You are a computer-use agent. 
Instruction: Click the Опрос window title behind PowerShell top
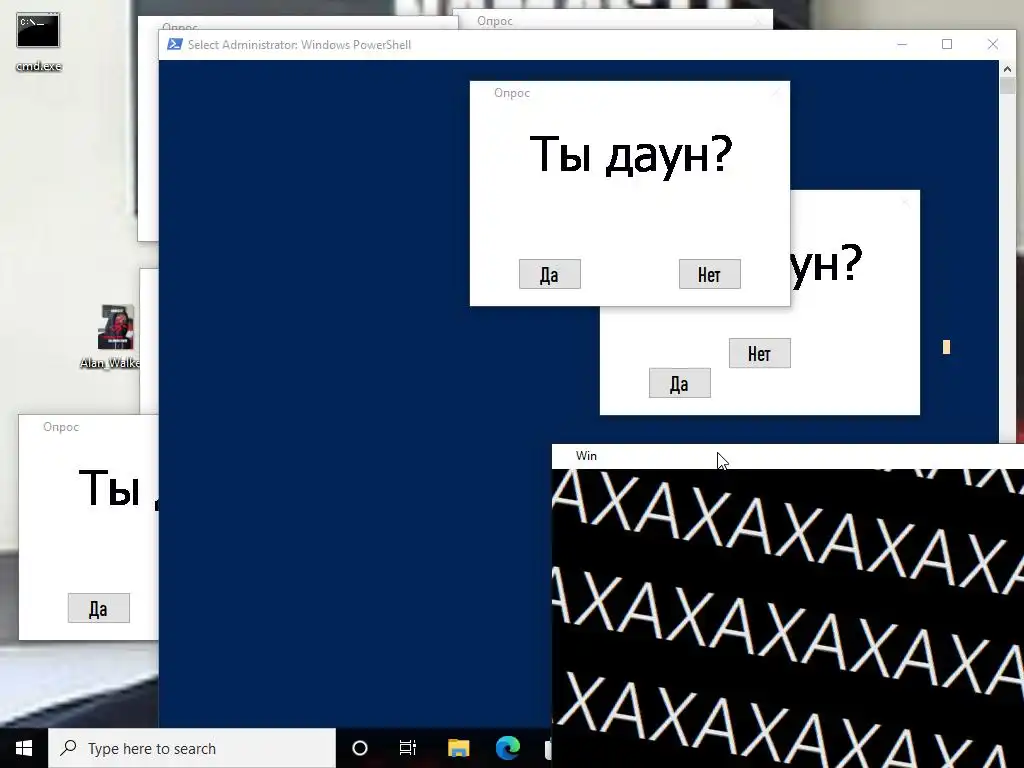click(x=495, y=21)
